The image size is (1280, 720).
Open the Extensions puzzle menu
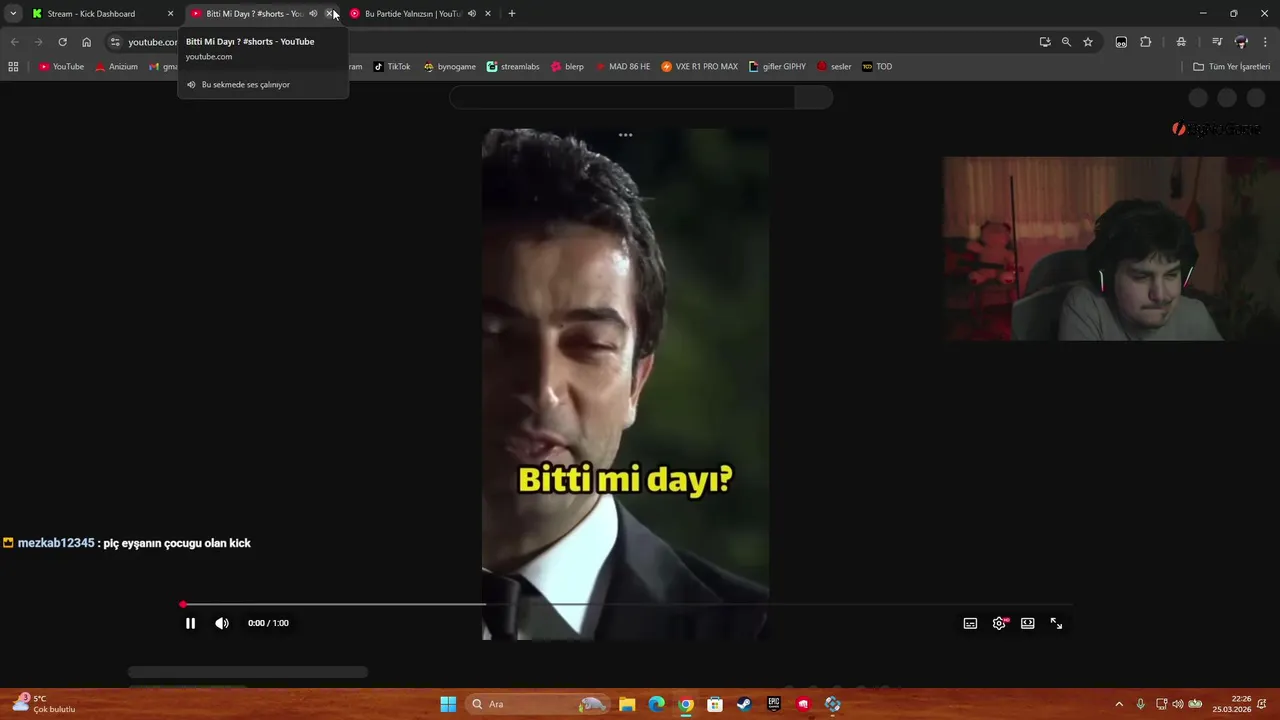pyautogui.click(x=1146, y=42)
